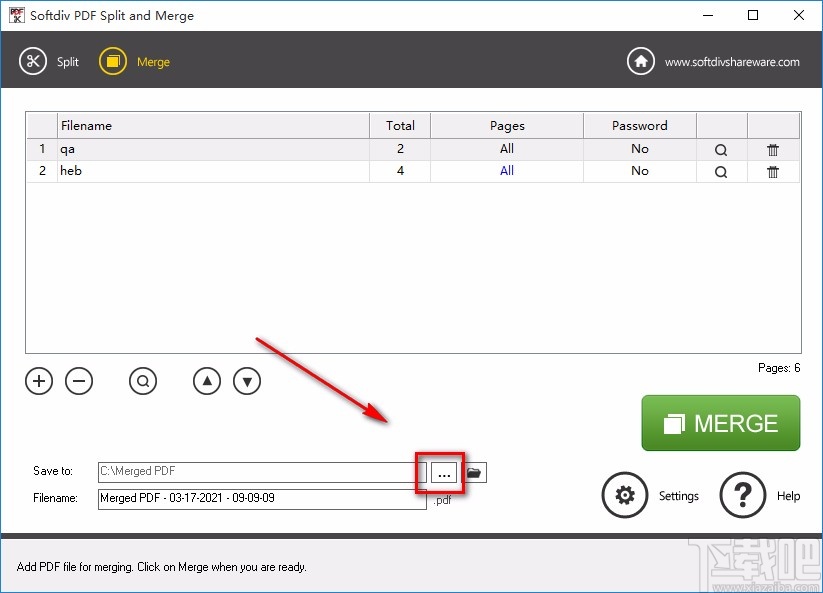Open the home website icon
This screenshot has width=823, height=593.
tap(640, 61)
